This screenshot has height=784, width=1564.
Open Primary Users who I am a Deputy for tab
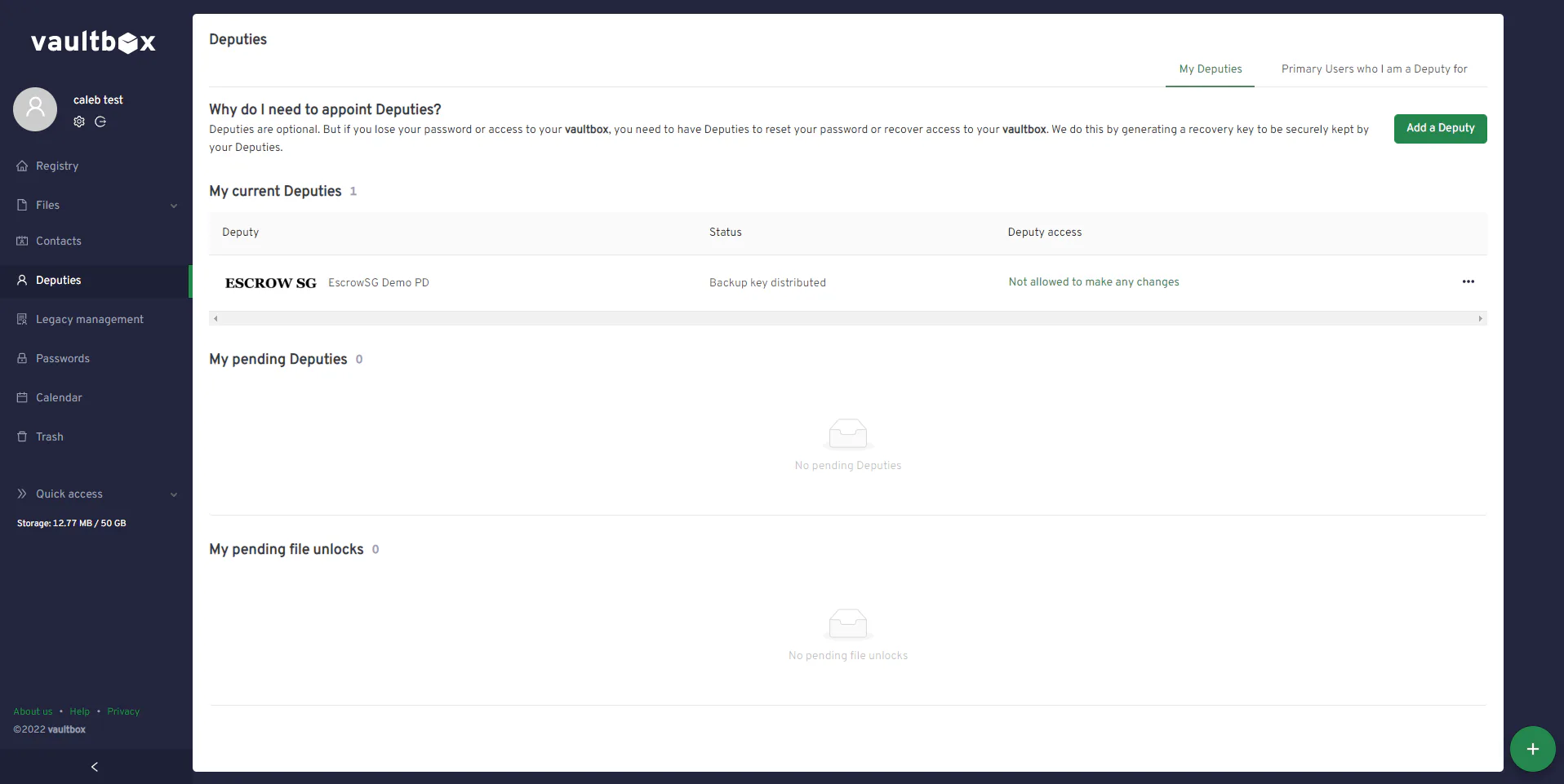pos(1374,69)
